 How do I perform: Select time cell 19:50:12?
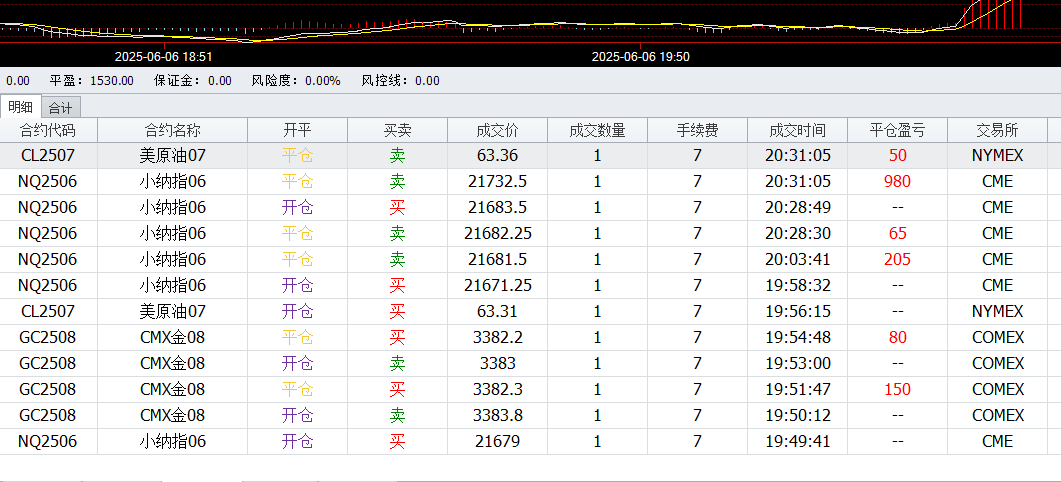(798, 415)
